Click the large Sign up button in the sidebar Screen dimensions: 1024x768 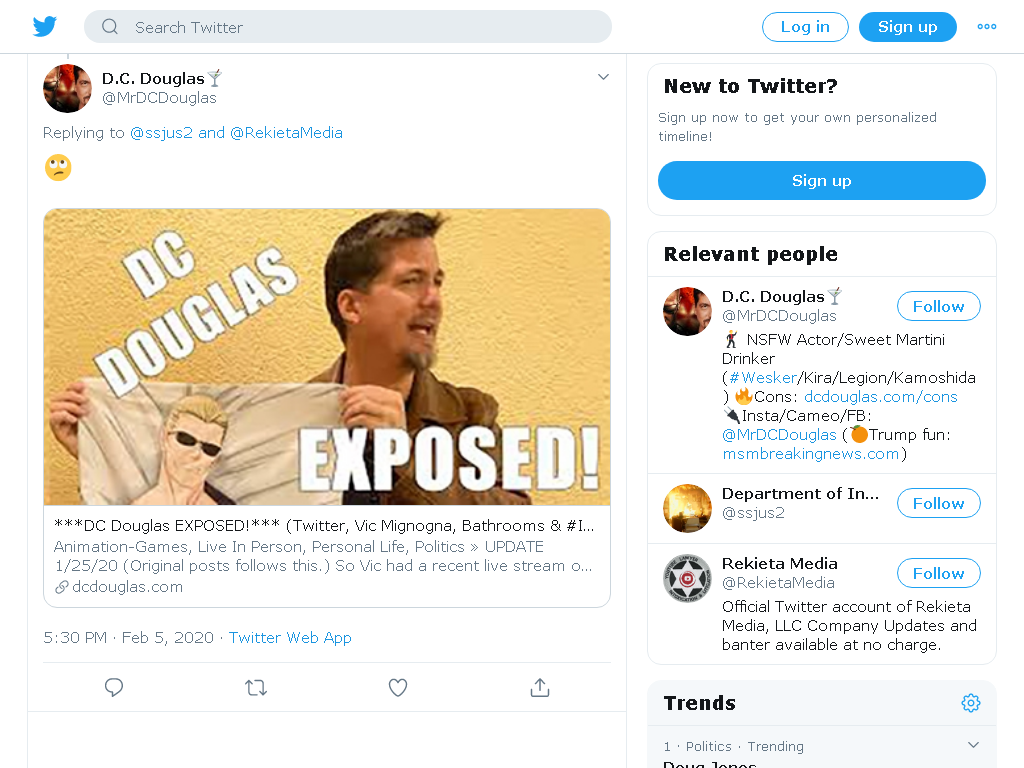pos(822,180)
